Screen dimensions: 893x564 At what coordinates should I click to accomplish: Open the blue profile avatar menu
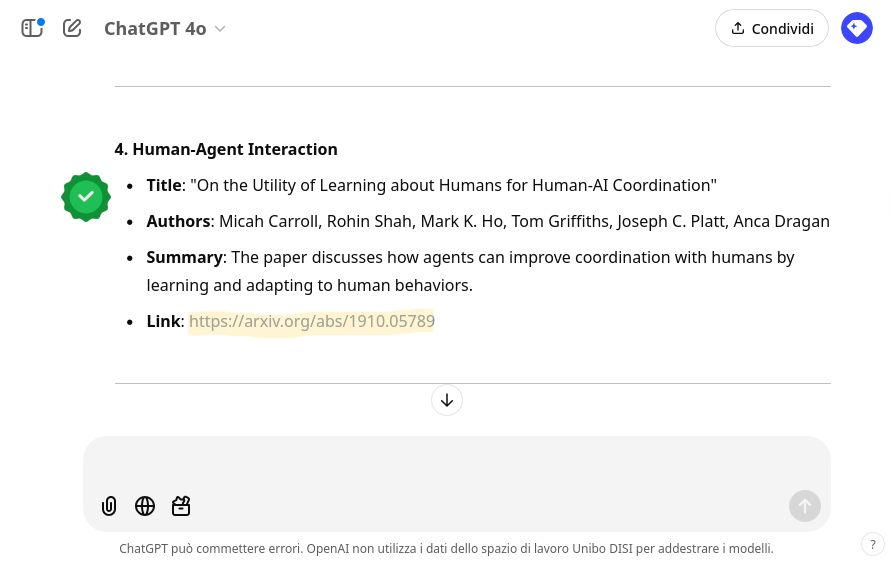(857, 28)
